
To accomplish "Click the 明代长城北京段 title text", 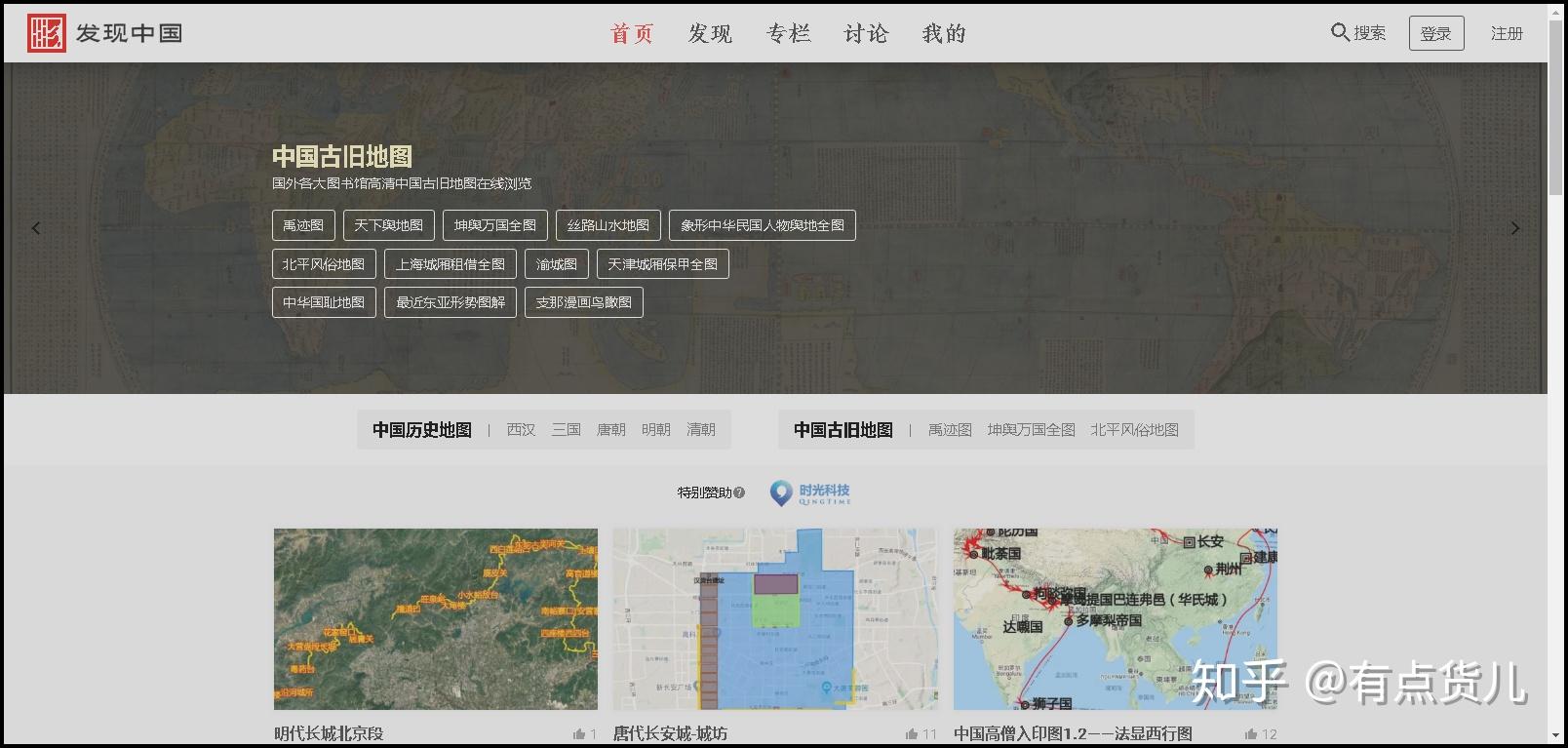I will coord(329,734).
